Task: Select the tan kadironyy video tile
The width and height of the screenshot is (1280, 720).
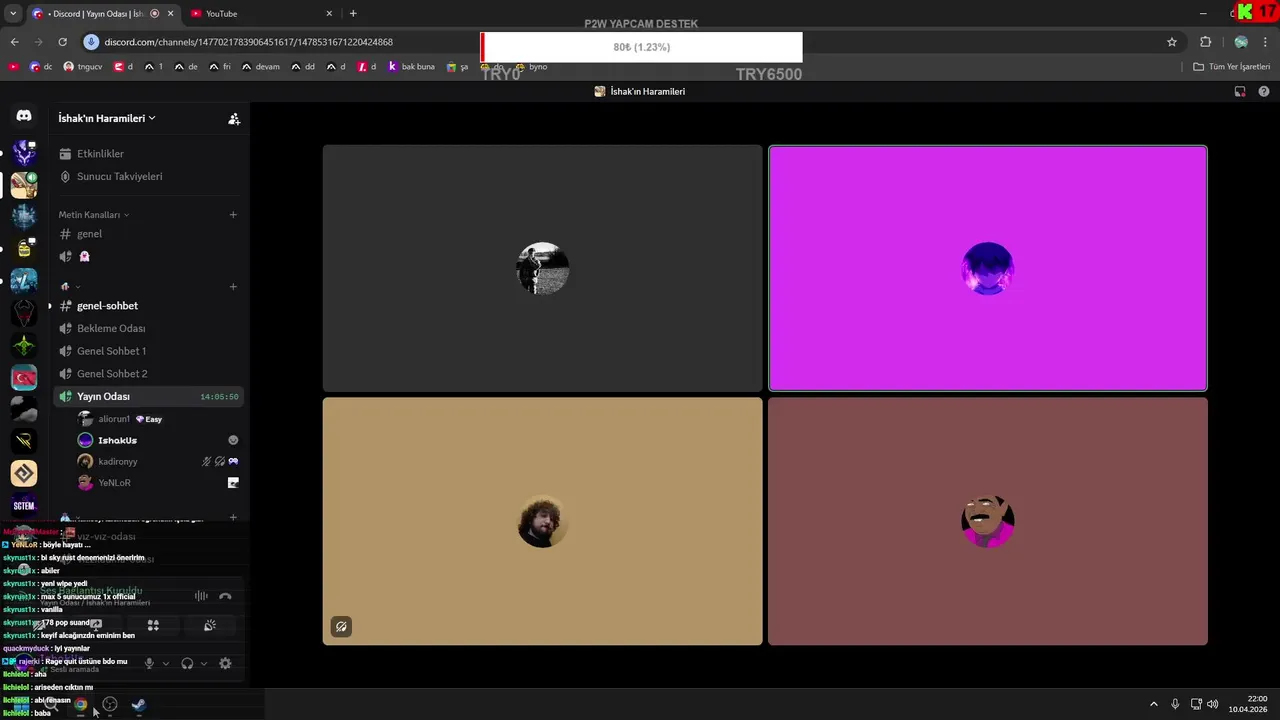Action: tap(542, 521)
